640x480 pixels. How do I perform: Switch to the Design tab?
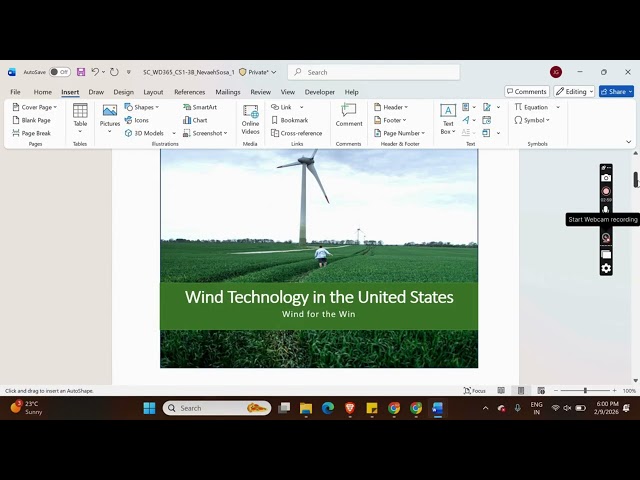(124, 92)
